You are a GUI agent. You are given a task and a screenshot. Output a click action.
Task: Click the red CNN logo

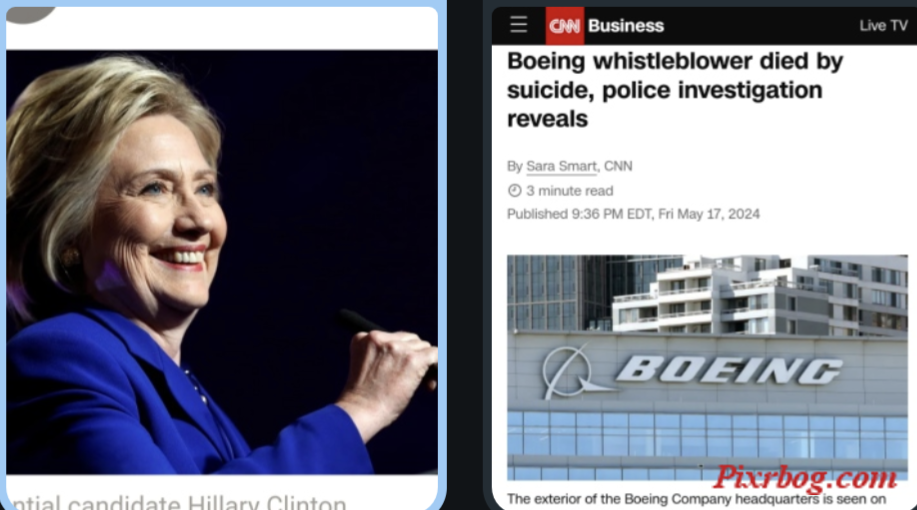coord(564,26)
